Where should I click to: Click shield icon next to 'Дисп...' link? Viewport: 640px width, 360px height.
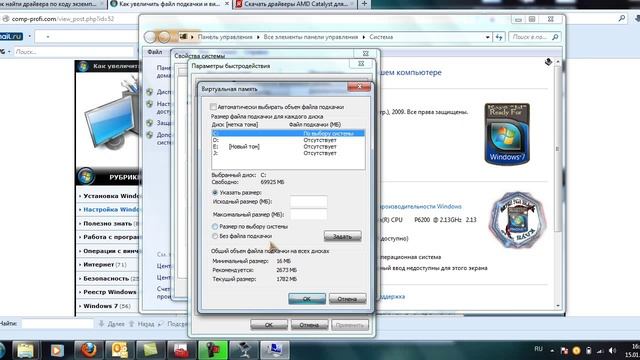click(150, 92)
